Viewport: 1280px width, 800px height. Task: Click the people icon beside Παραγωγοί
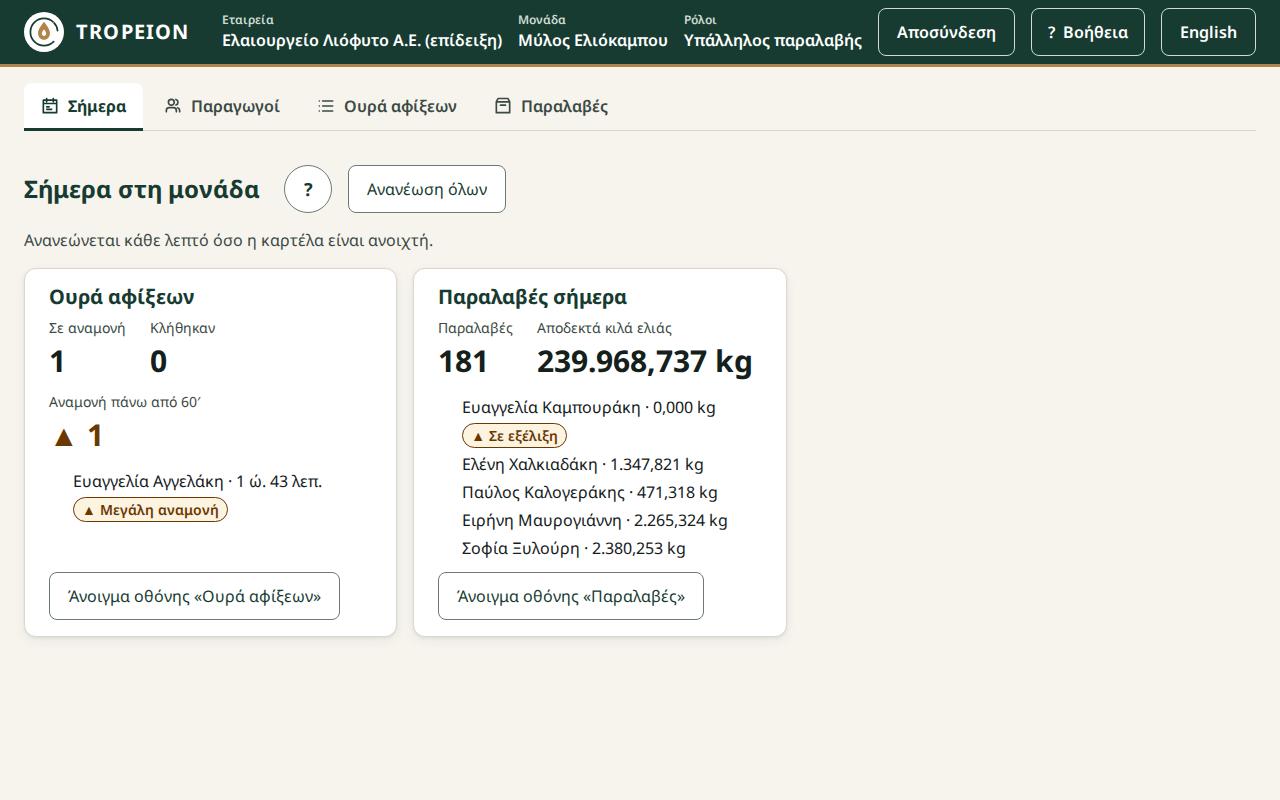(173, 106)
